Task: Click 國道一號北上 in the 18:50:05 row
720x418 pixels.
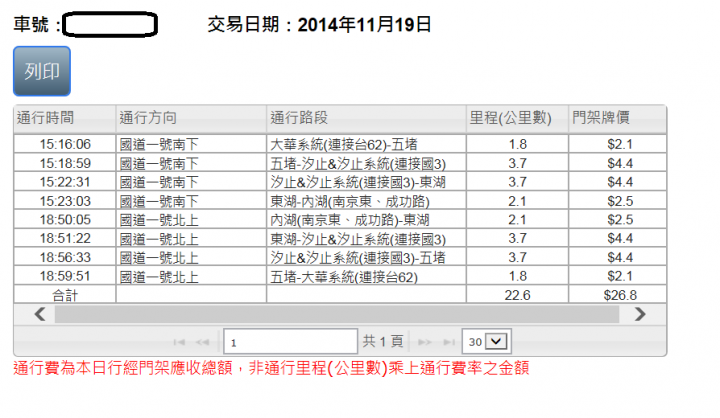Action: tap(191, 220)
